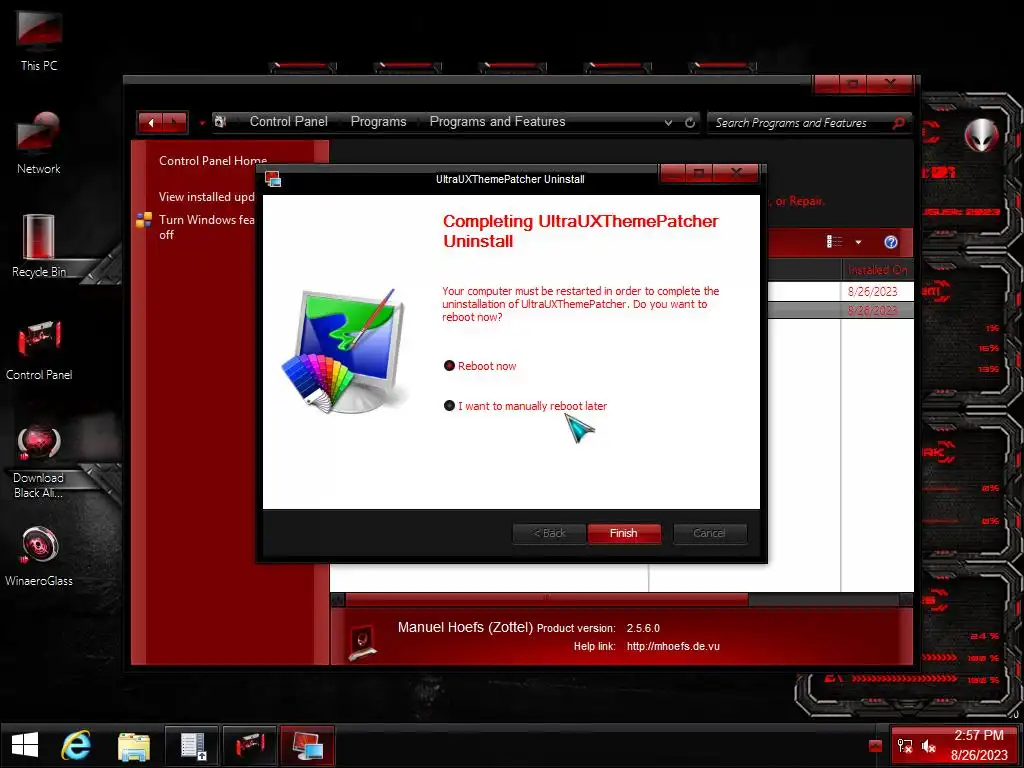1024x768 pixels.
Task: Open the blue help question mark icon
Action: [891, 242]
